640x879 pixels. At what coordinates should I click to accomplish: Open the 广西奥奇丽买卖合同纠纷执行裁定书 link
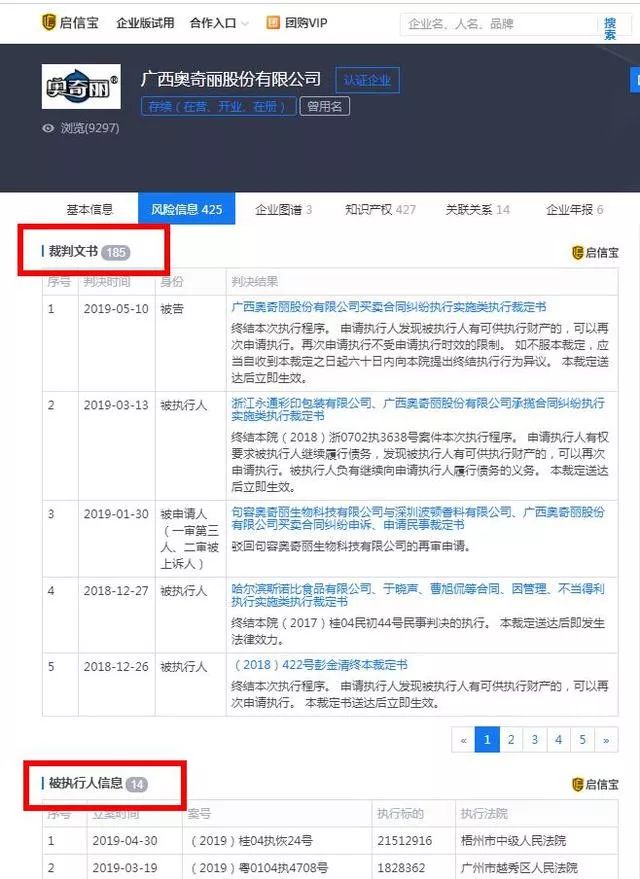pos(388,307)
